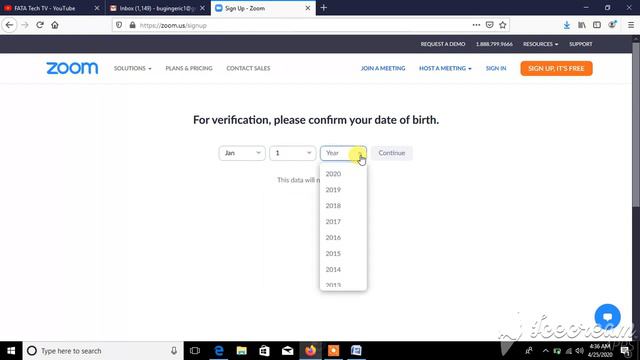The image size is (640, 360).
Task: Open Firefox downloads arrow
Action: [x=567, y=25]
